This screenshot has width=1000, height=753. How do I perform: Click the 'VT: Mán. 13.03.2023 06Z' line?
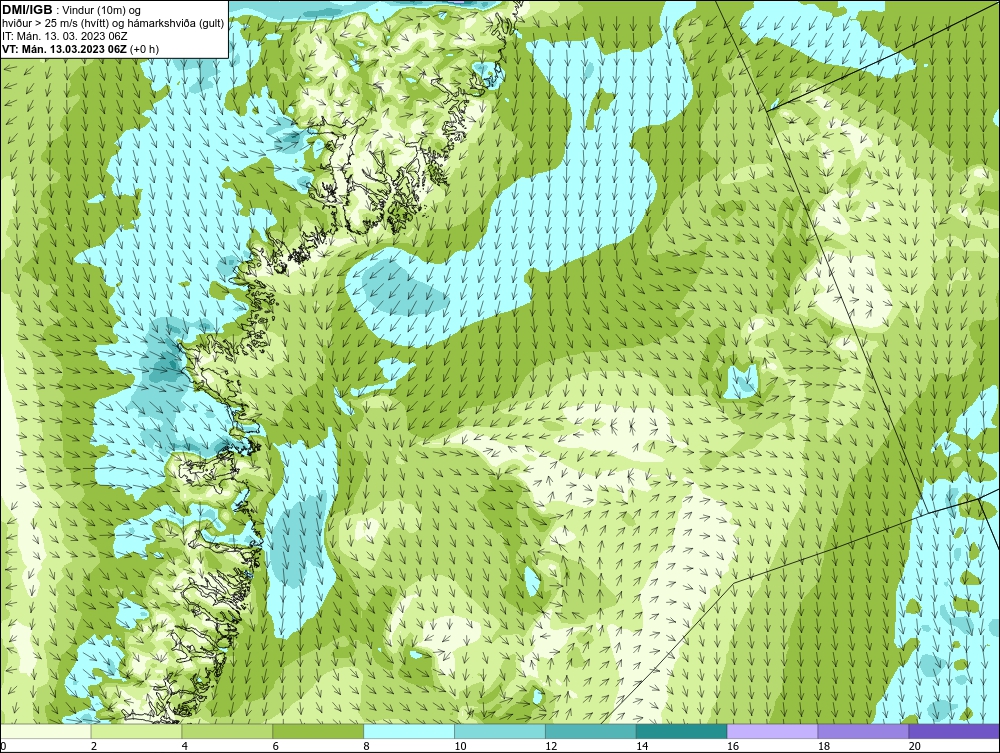[64, 49]
